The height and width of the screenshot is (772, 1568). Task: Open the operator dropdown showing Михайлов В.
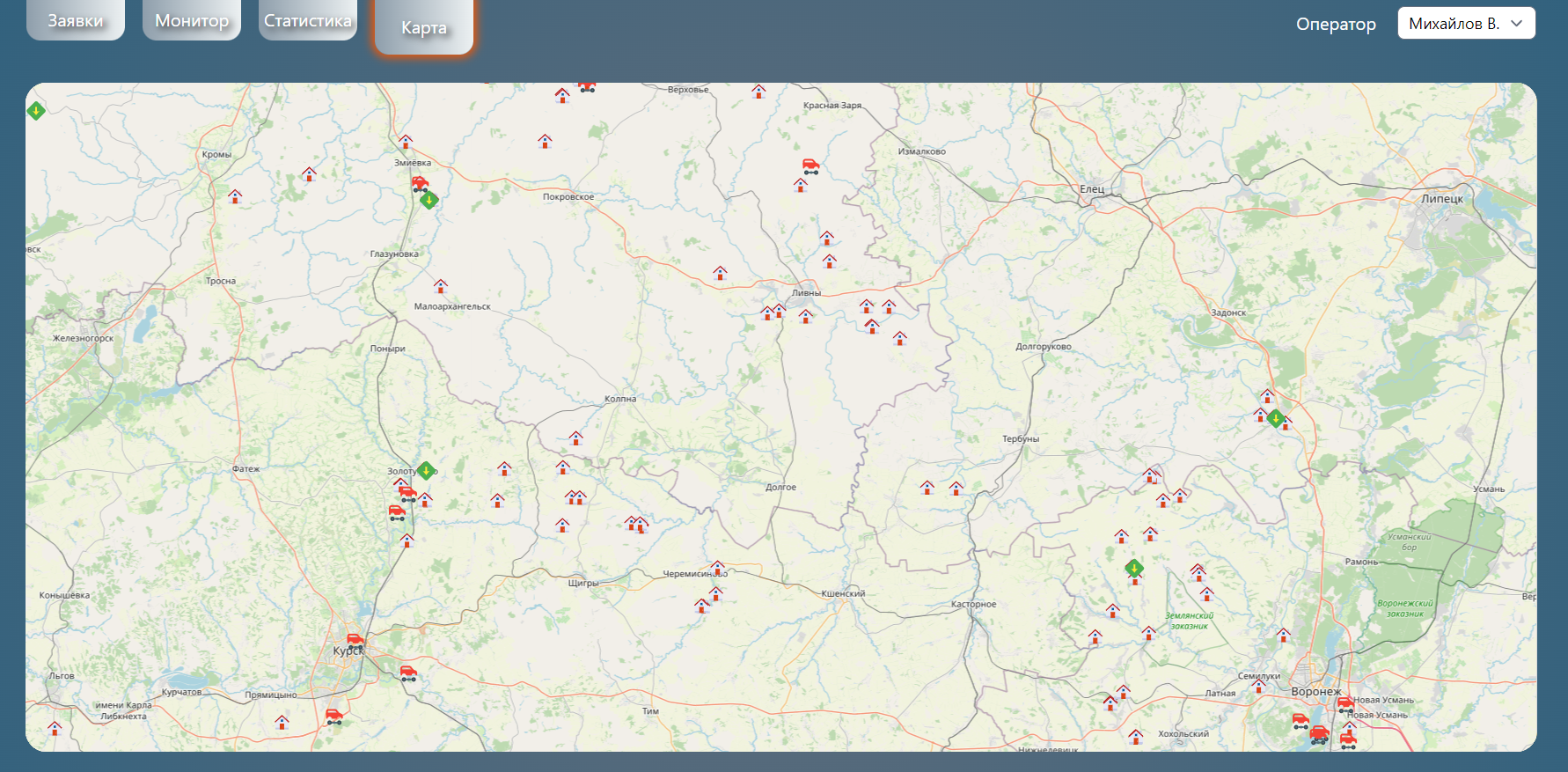click(1454, 24)
